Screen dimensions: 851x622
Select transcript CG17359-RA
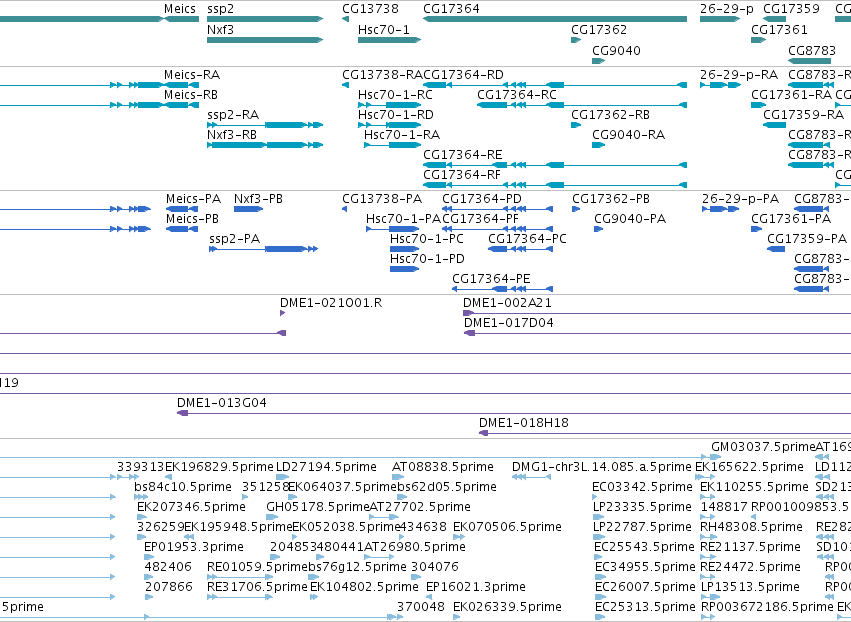click(803, 115)
